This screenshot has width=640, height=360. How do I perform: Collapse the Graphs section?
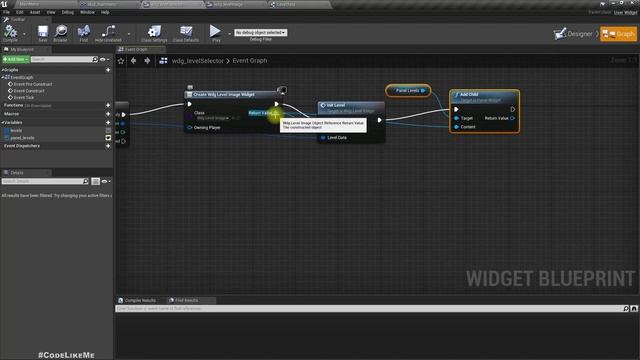coord(3,70)
